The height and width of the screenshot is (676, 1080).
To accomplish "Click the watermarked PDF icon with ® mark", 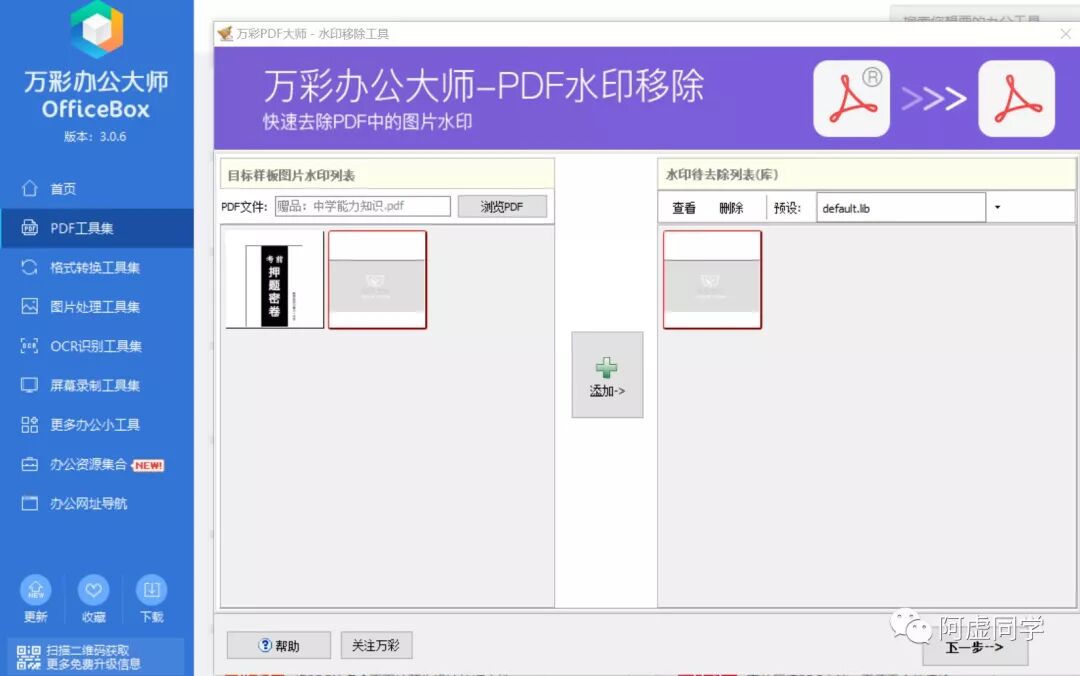I will (x=851, y=99).
